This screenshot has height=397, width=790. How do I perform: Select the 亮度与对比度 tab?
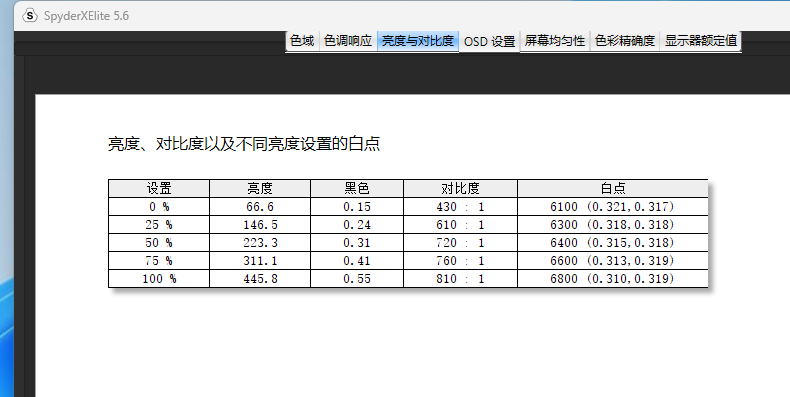click(418, 41)
